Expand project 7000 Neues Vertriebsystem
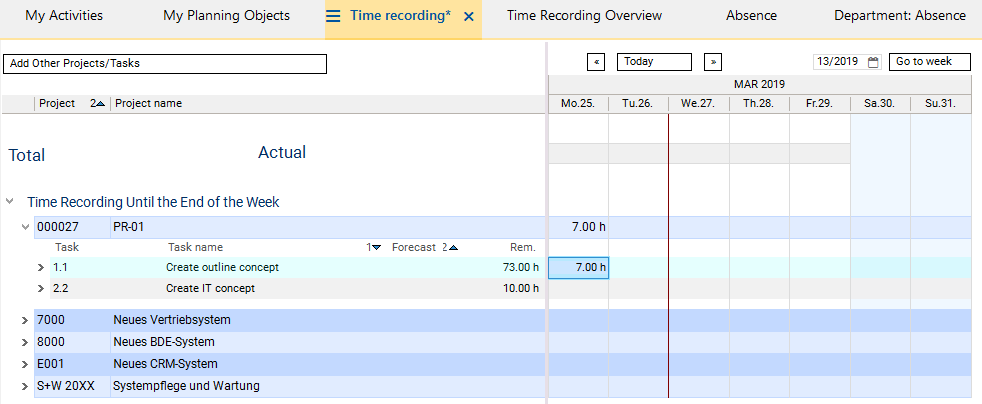Image resolution: width=982 pixels, height=404 pixels. point(25,320)
